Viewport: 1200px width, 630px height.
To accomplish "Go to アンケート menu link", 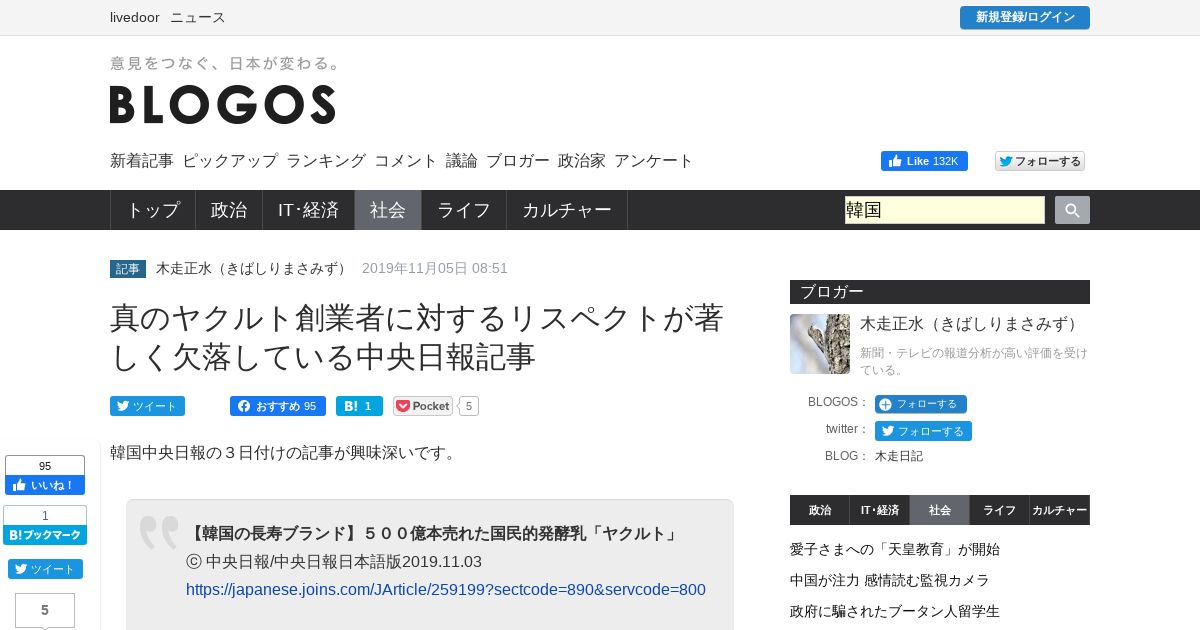I will tap(654, 161).
